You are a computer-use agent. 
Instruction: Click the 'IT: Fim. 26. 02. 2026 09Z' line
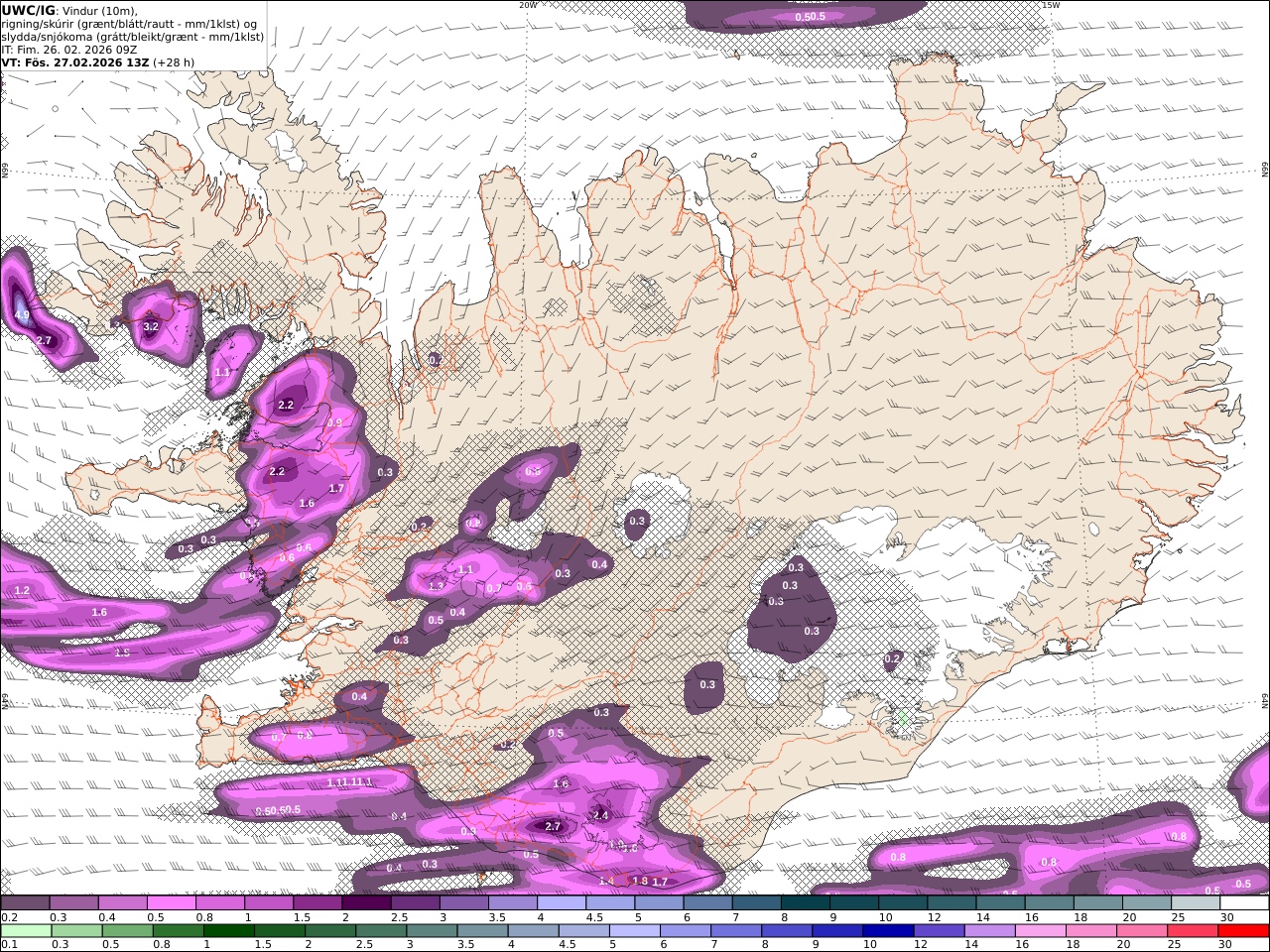69,49
